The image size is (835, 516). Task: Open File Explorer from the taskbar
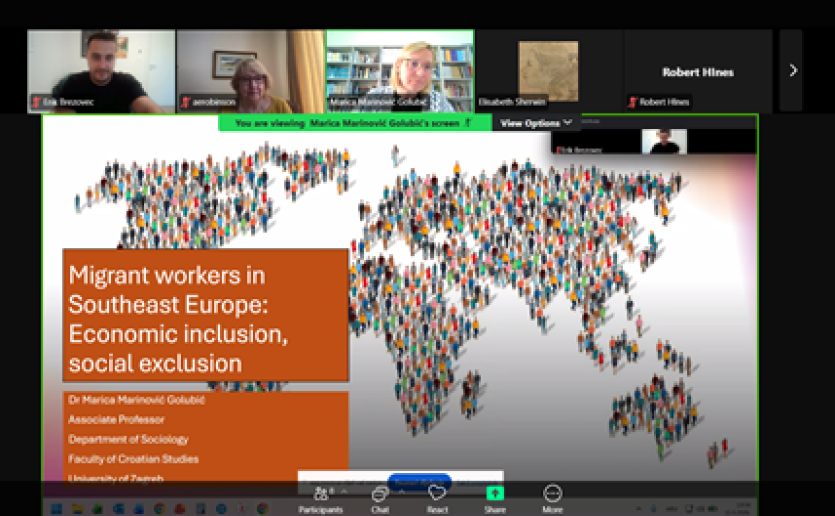pyautogui.click(x=77, y=509)
